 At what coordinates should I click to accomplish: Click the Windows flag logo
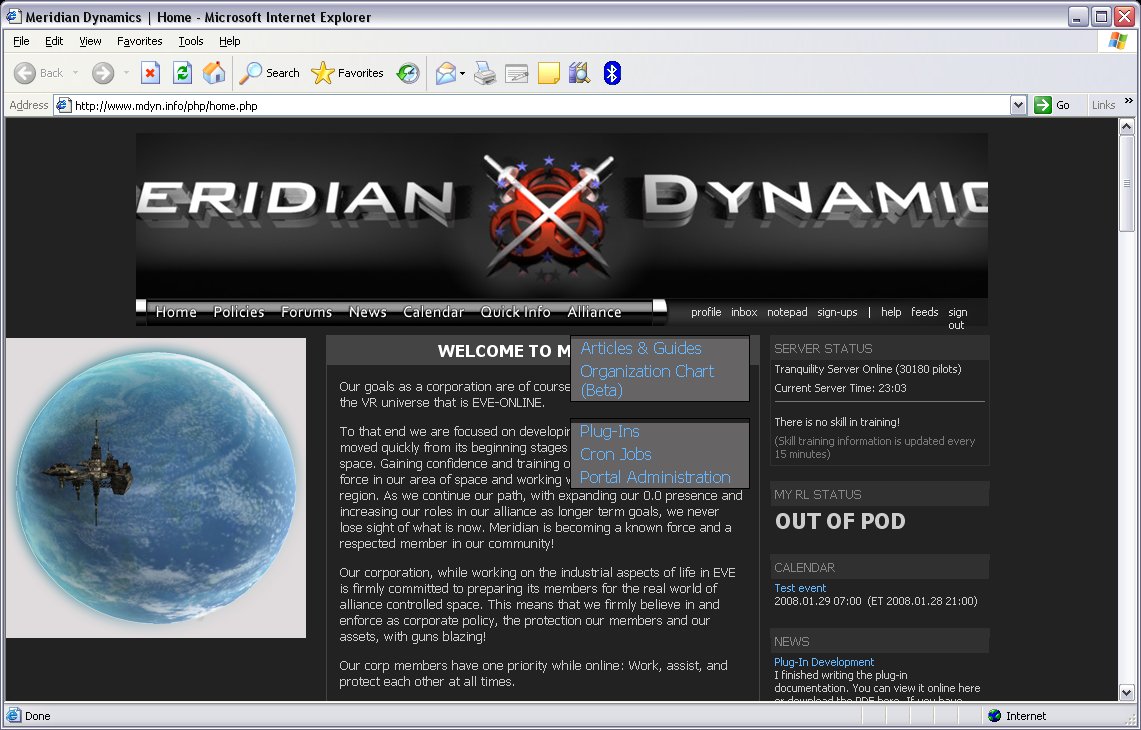1118,41
